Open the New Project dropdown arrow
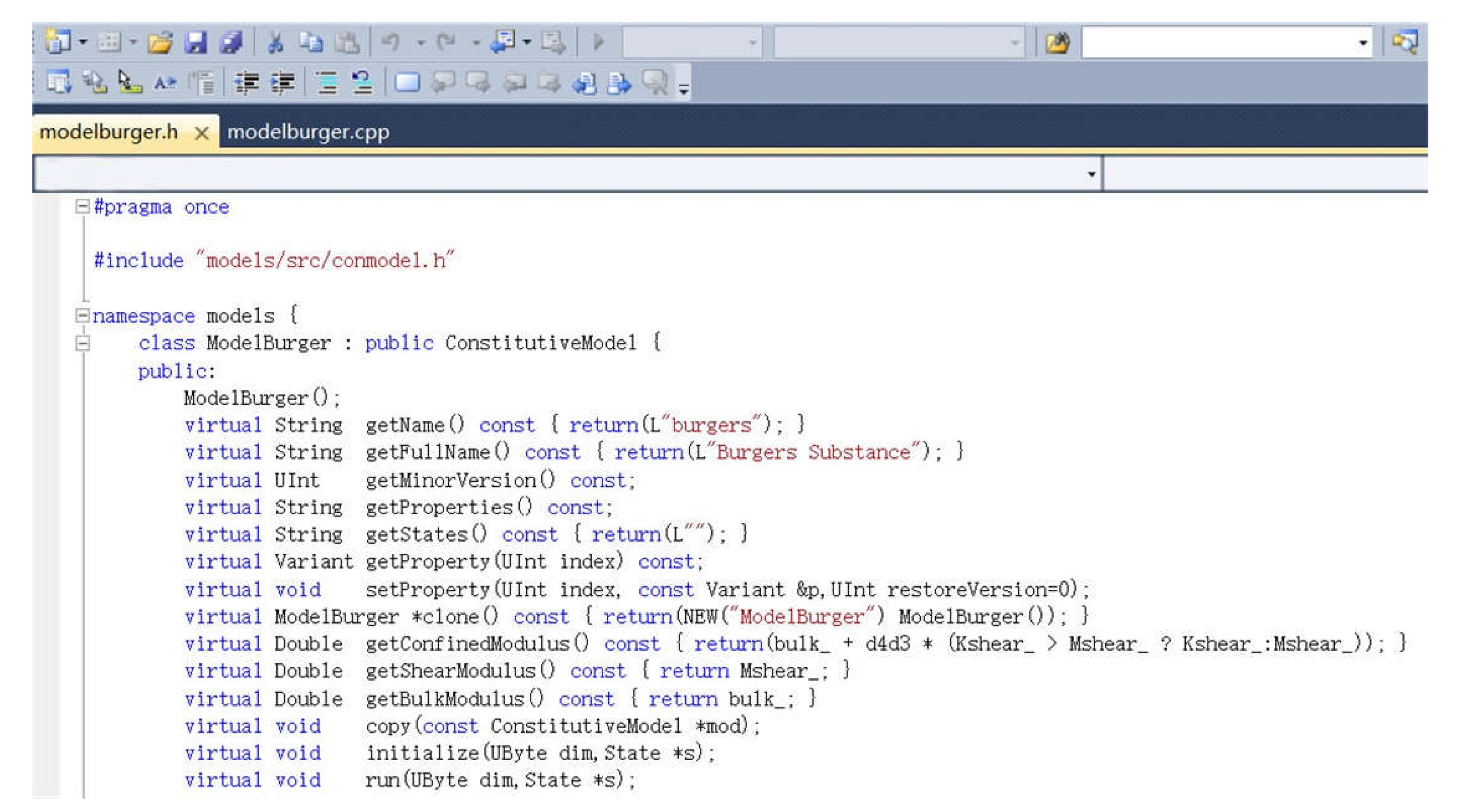The height and width of the screenshot is (812, 1463). (x=83, y=42)
